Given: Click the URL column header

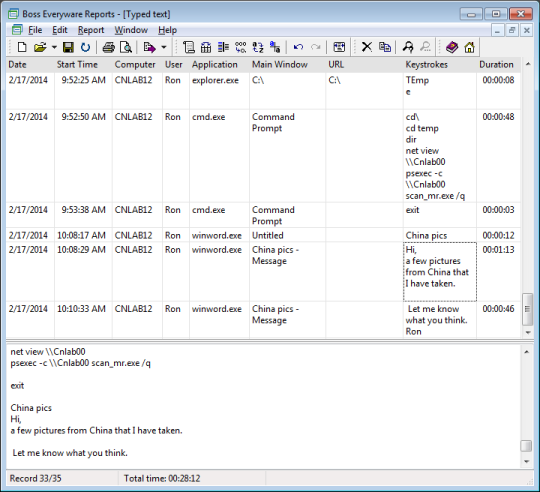Looking at the screenshot, I should click(364, 65).
